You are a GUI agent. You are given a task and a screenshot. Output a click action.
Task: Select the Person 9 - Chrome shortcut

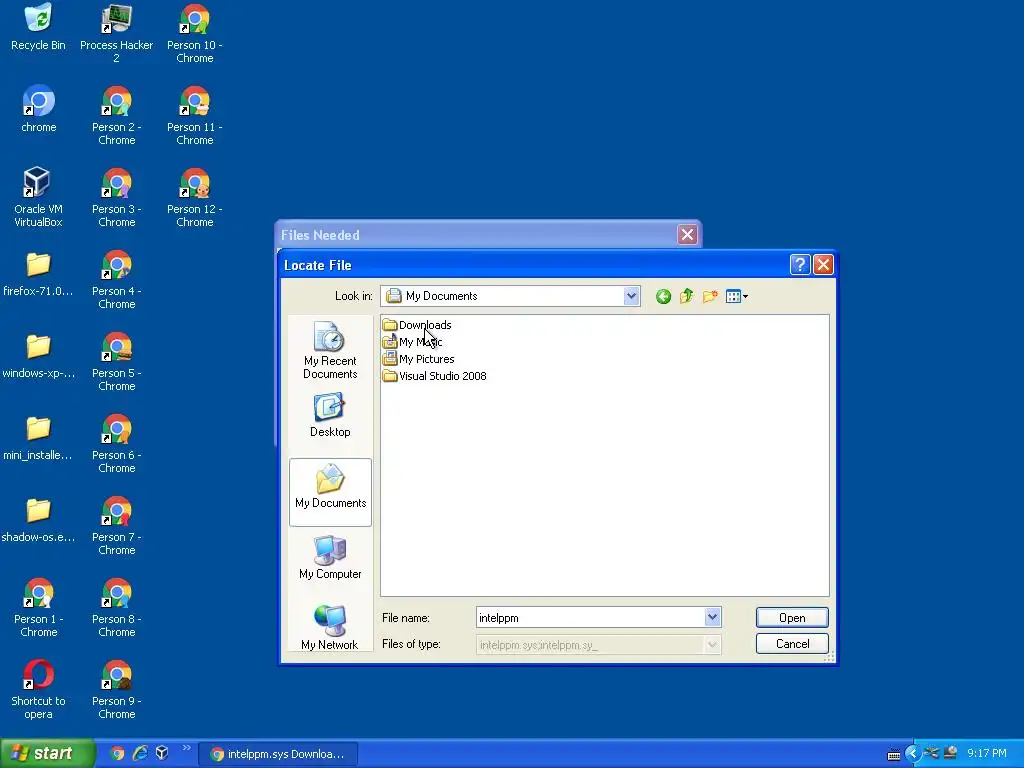point(116,689)
